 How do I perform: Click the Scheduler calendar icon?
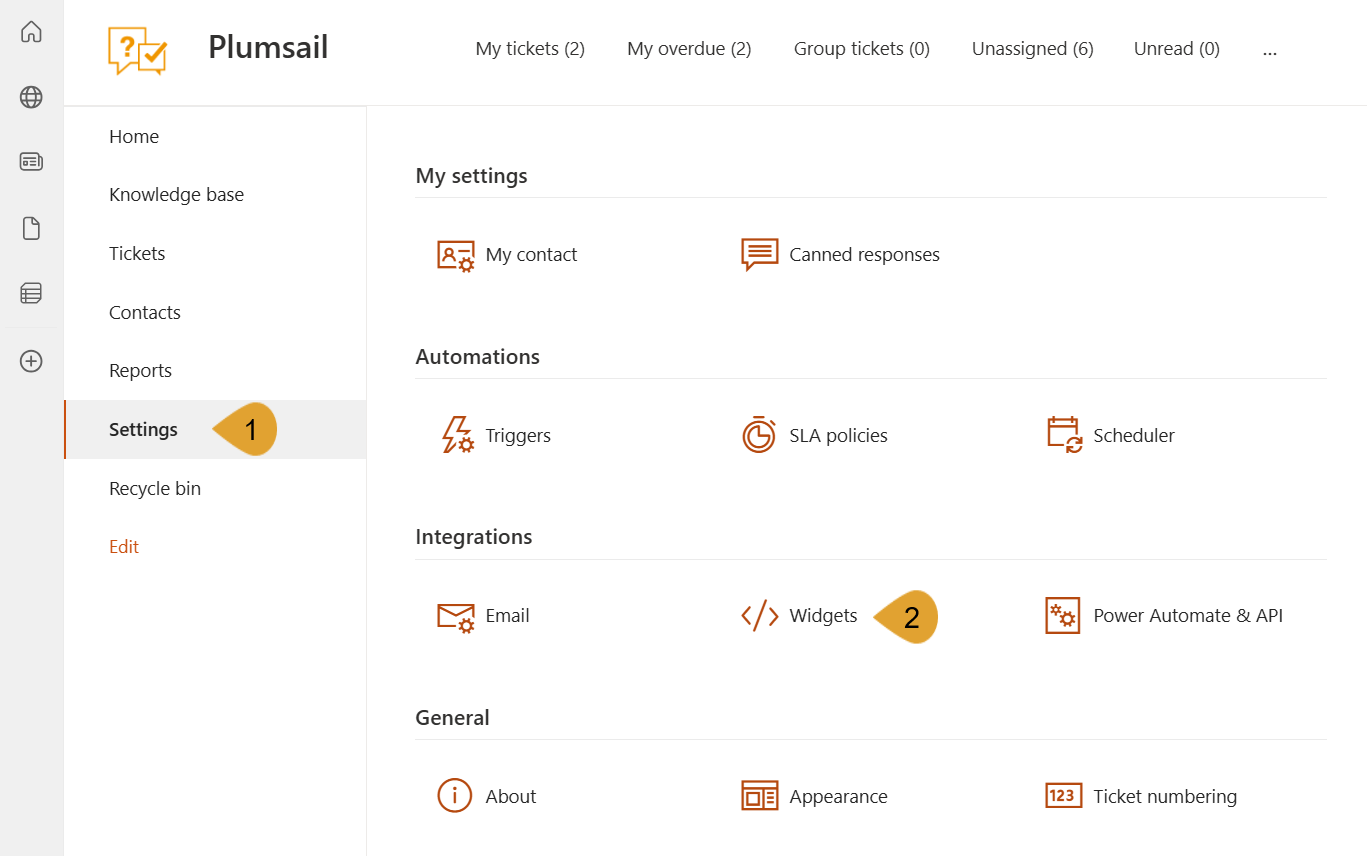tap(1064, 435)
